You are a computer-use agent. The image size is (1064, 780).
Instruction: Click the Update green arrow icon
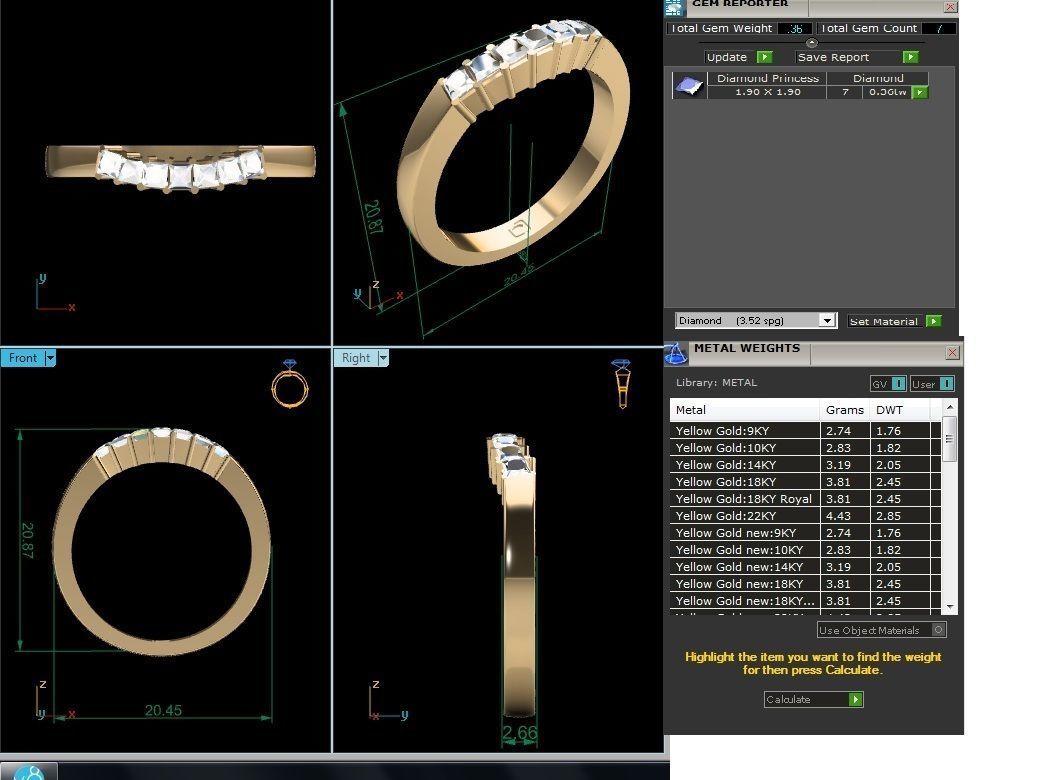tap(765, 57)
